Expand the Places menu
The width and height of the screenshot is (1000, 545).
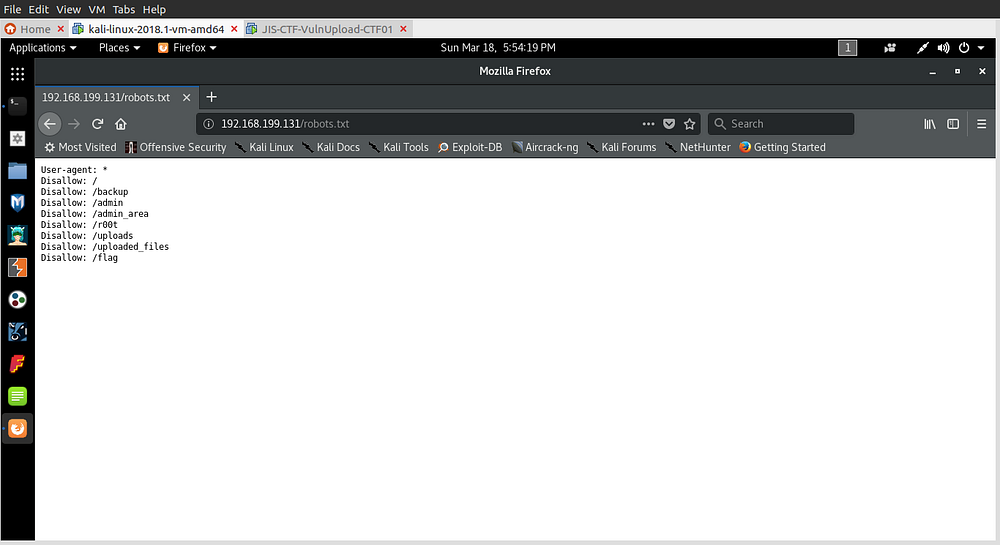119,47
